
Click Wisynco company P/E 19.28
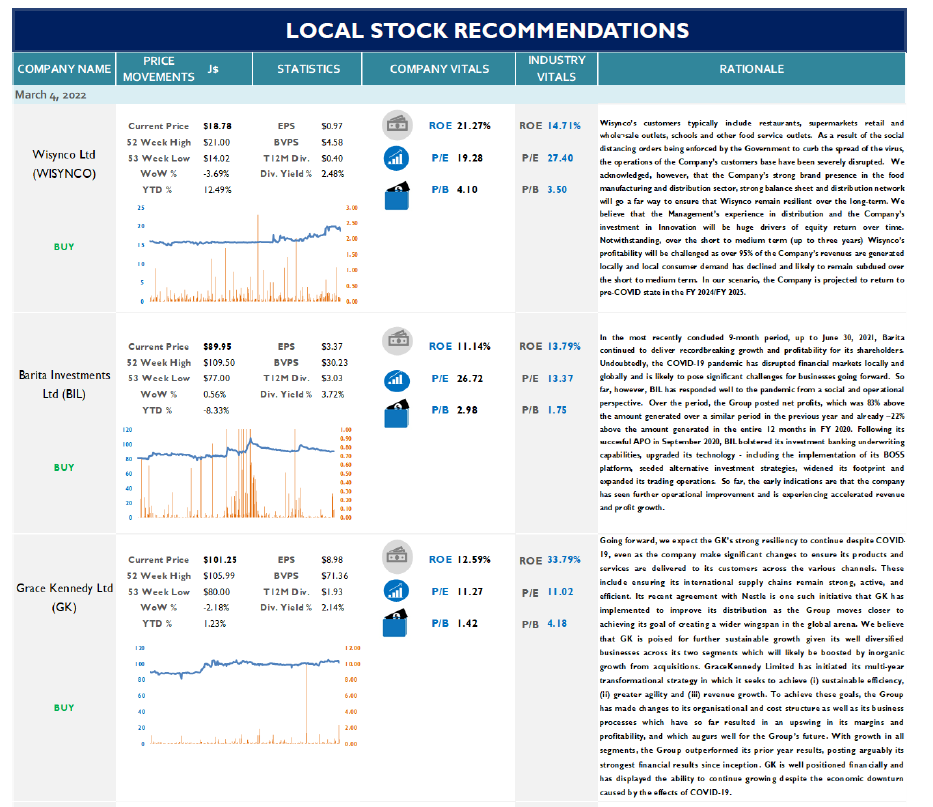(x=469, y=158)
